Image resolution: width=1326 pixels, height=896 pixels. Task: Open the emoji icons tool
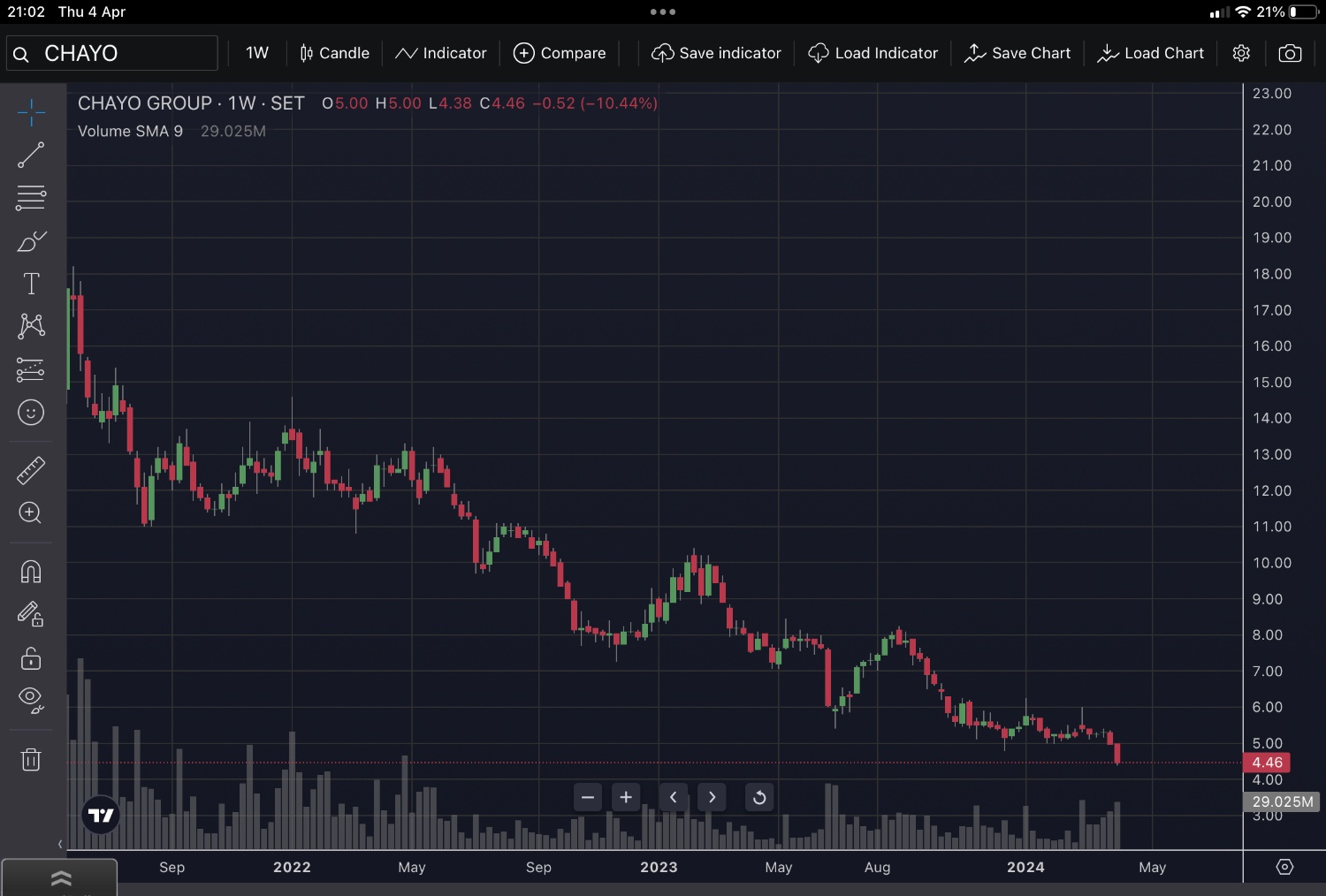(x=31, y=413)
